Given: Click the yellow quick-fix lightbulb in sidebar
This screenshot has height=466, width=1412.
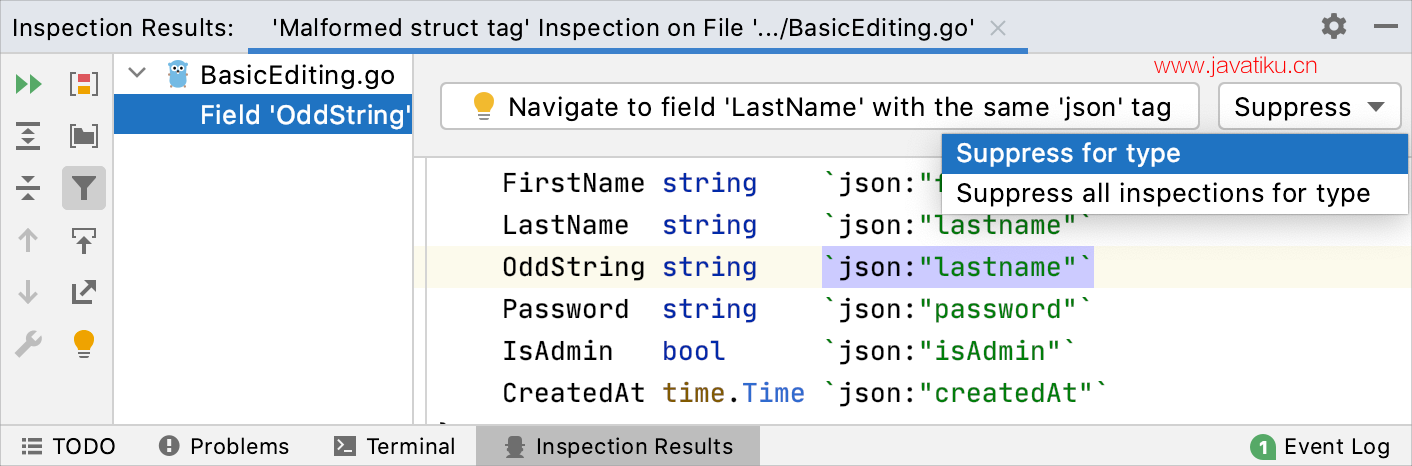Looking at the screenshot, I should coord(84,344).
